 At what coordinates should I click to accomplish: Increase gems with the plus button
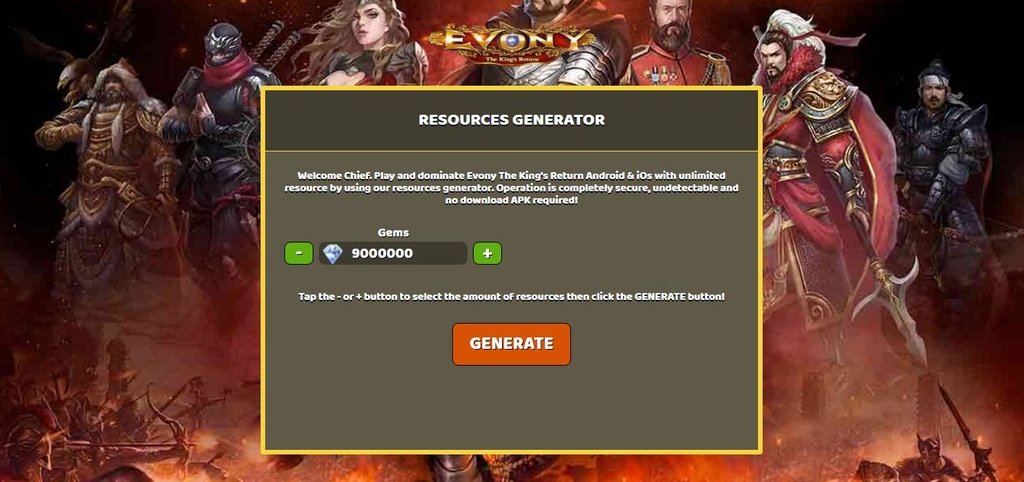(x=487, y=253)
